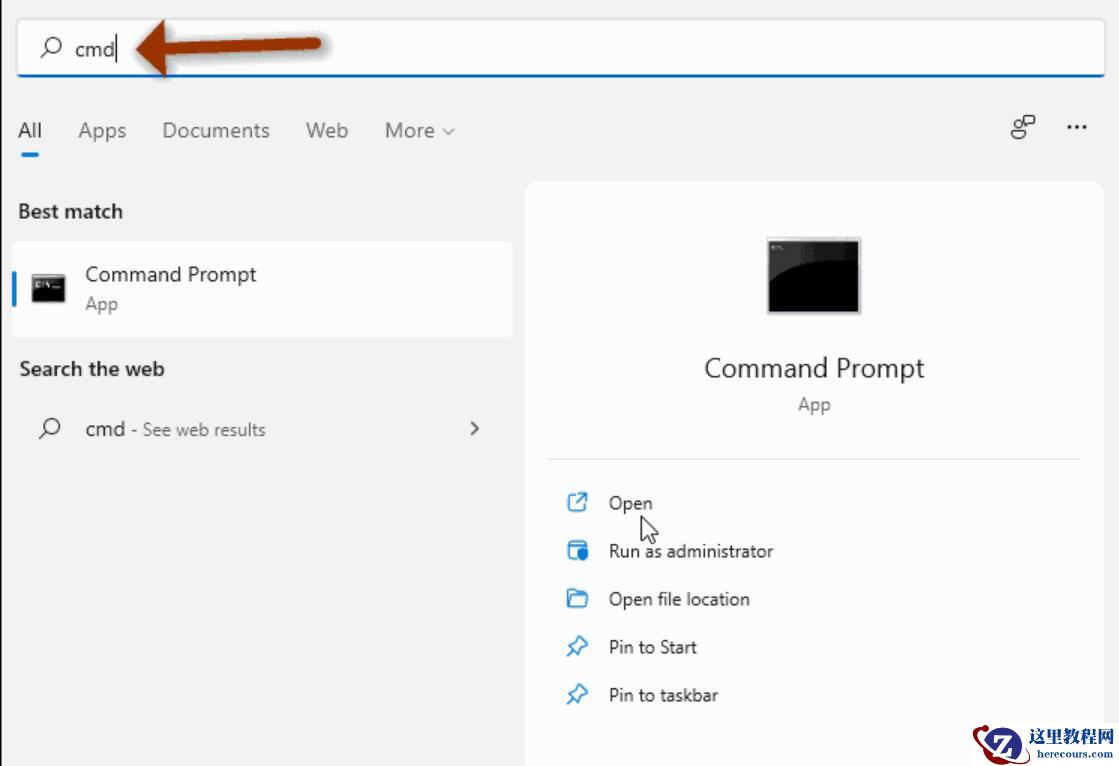The width and height of the screenshot is (1119, 766).
Task: Open the three-dots options menu
Action: (x=1077, y=128)
